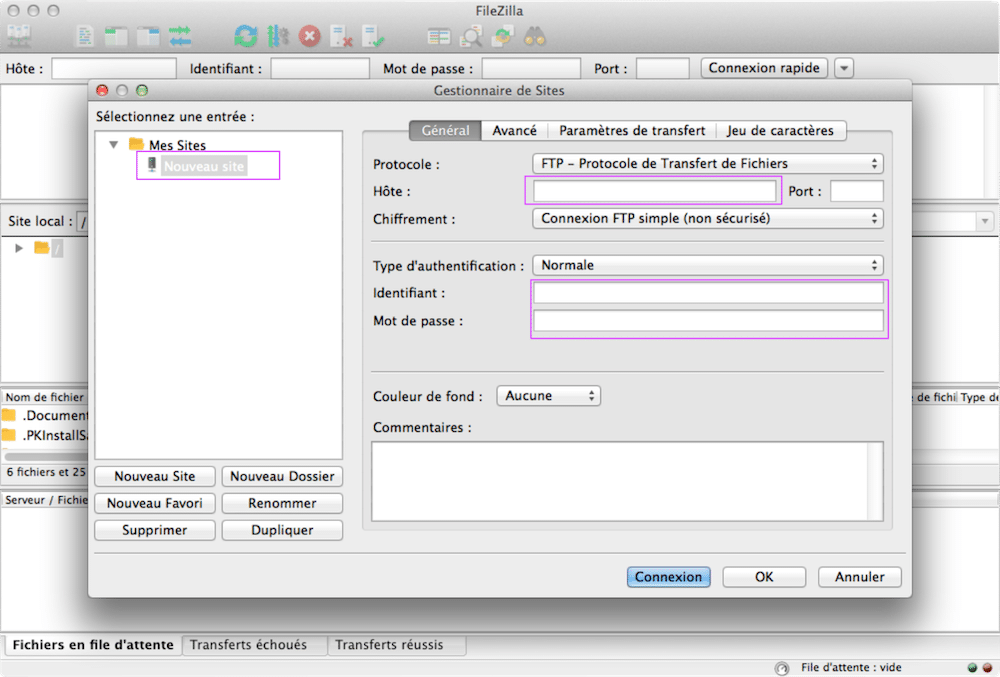Click the Annuler button

(860, 577)
